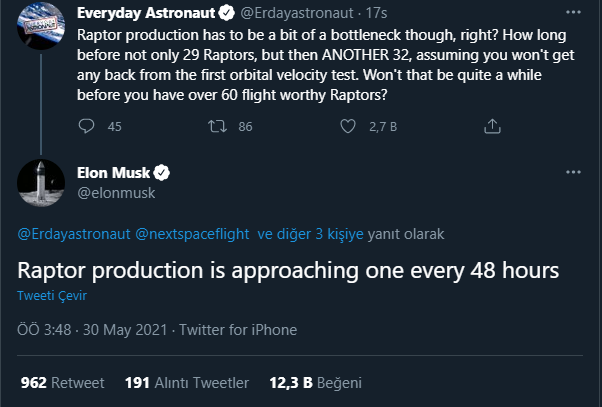Click the Everyday Astronaut display name
The width and height of the screenshot is (602, 407).
pyautogui.click(x=146, y=13)
